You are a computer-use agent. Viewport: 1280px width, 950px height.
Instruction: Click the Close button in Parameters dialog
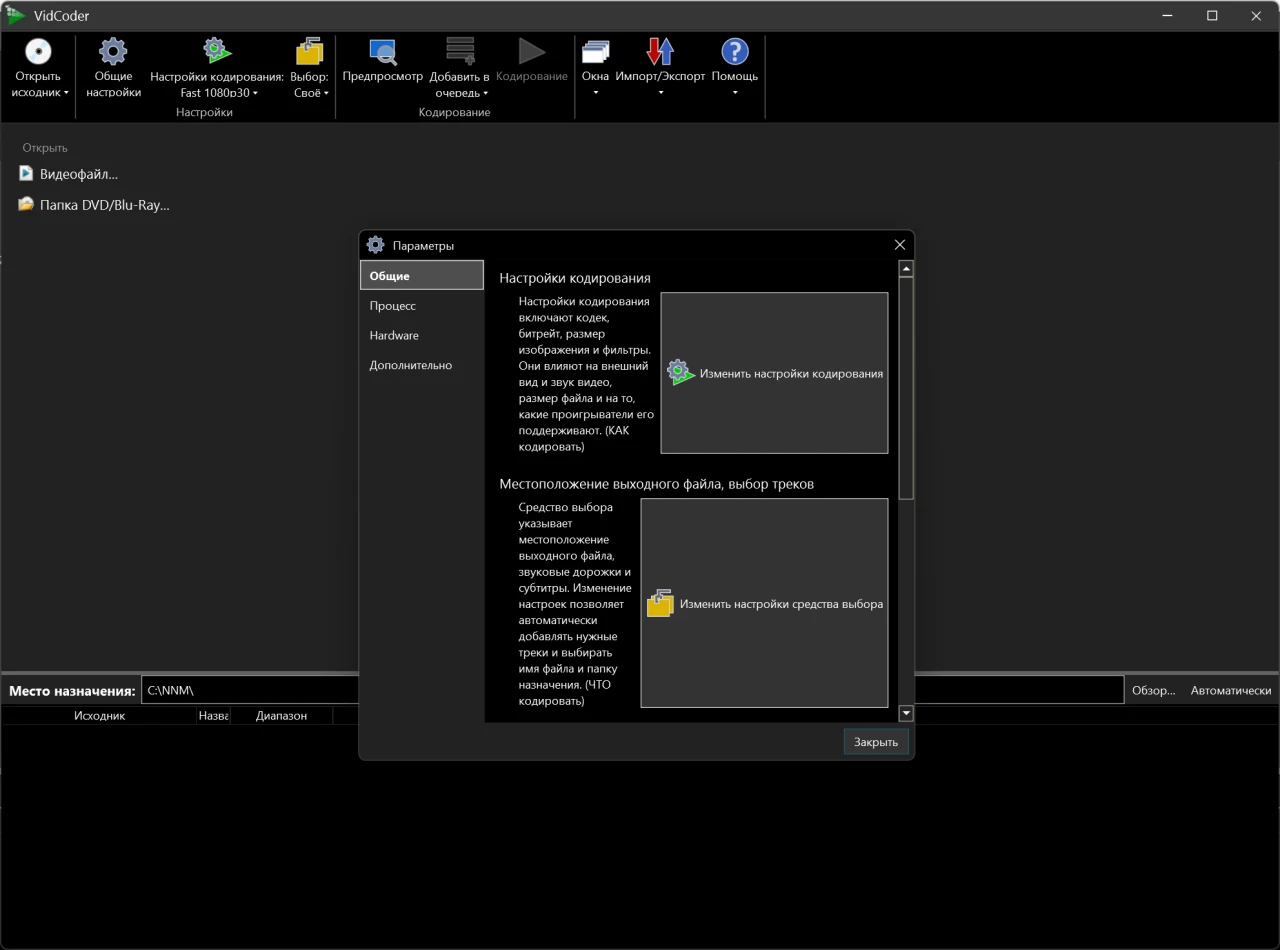(x=876, y=742)
